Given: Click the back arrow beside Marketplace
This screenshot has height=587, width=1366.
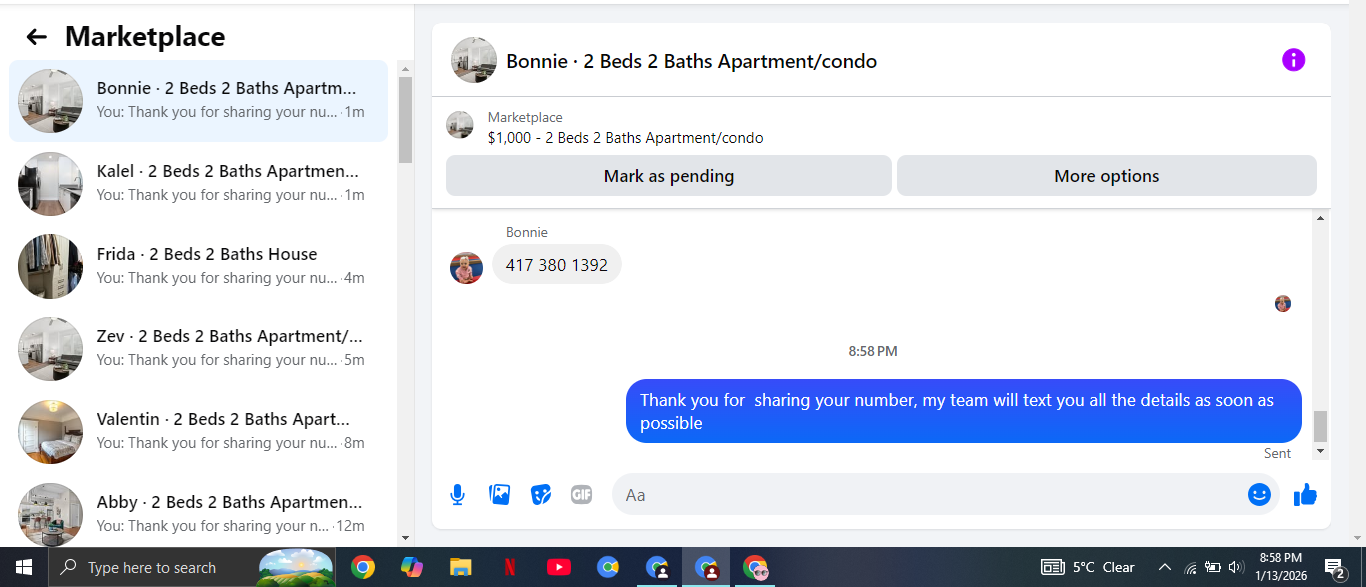Looking at the screenshot, I should [37, 37].
